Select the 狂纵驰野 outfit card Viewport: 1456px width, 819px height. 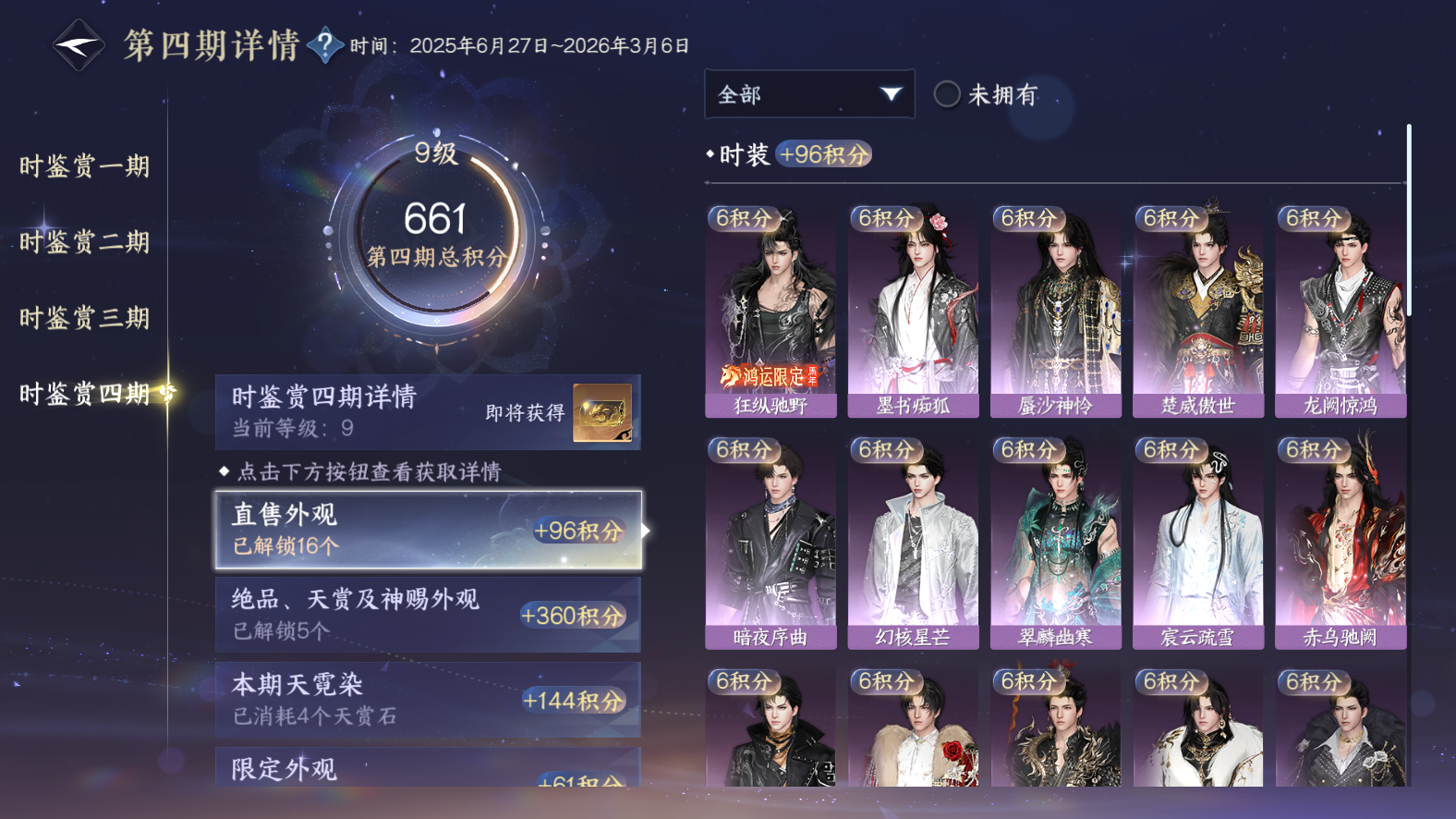click(770, 312)
